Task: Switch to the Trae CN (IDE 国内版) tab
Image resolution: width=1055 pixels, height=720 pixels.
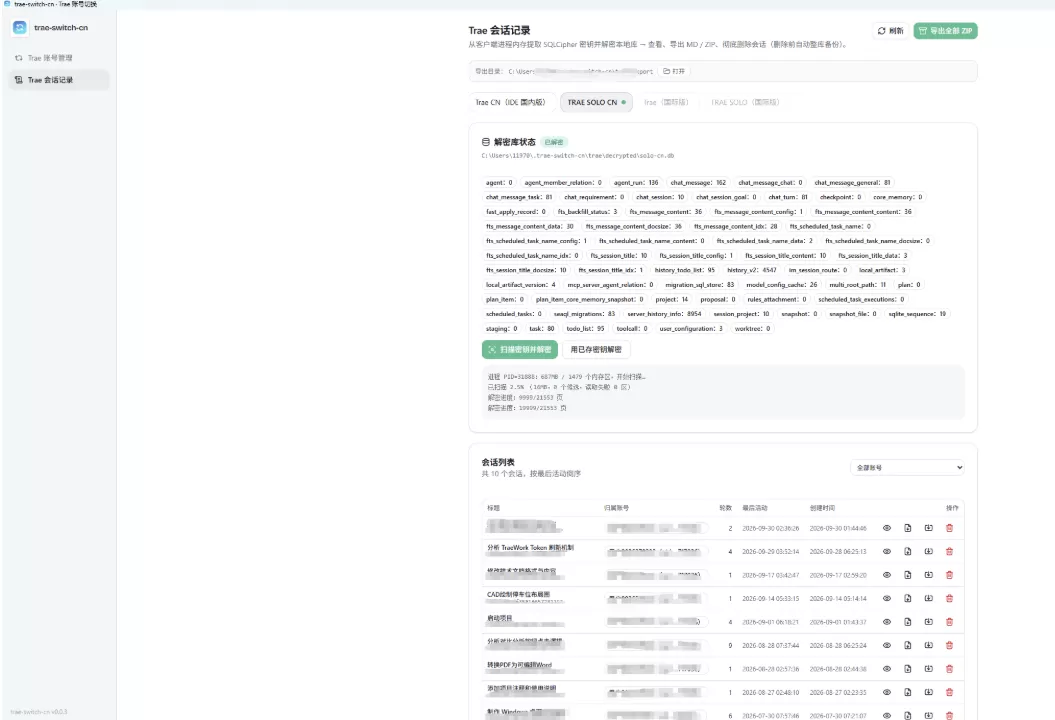Action: point(511,102)
